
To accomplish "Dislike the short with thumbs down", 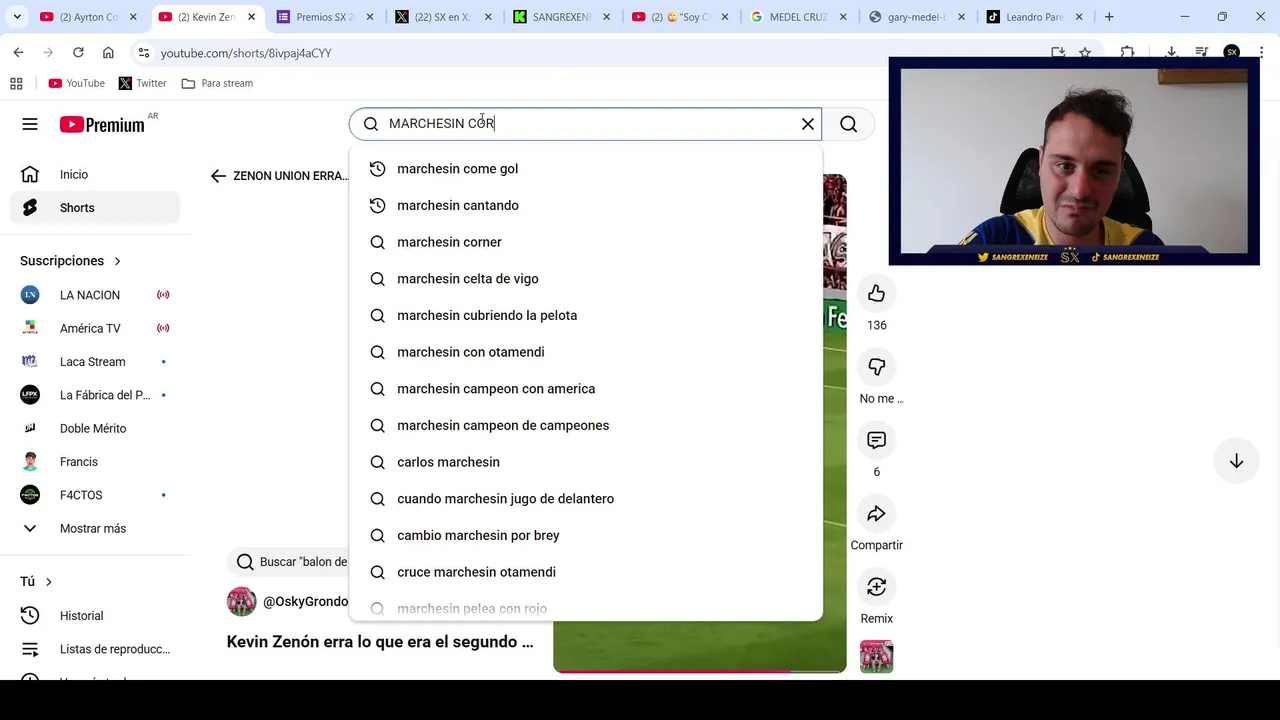I will point(876,367).
